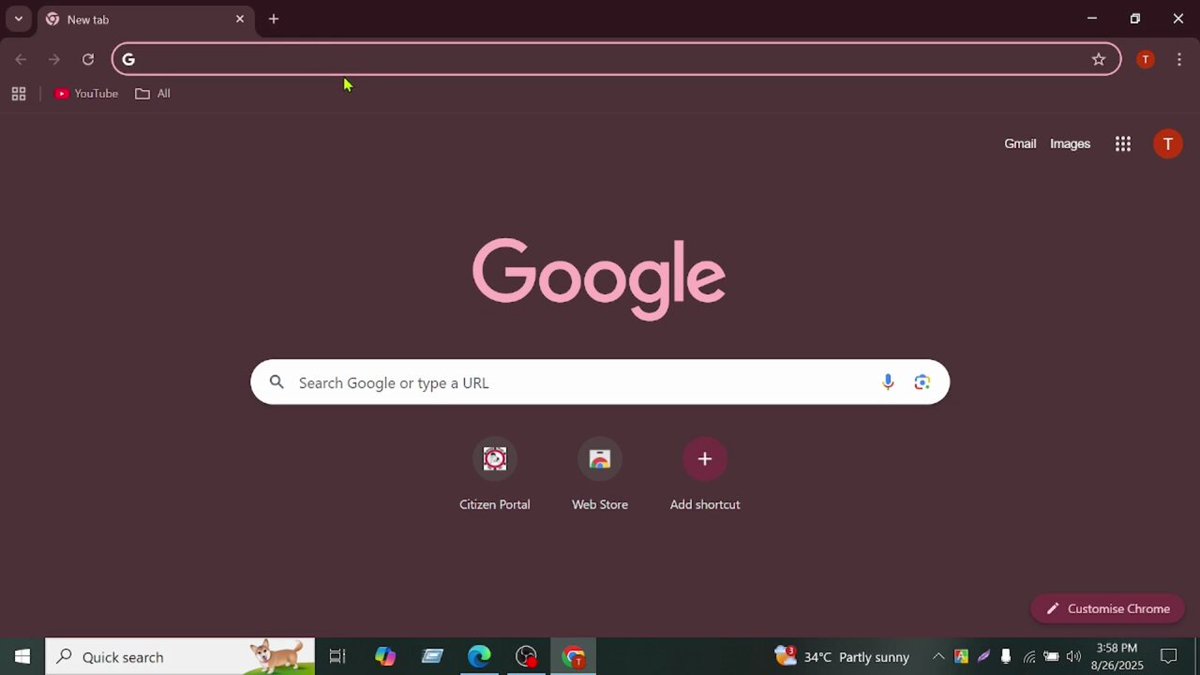Click the browser forward arrow
Screen dimensions: 1200x675
tap(54, 59)
